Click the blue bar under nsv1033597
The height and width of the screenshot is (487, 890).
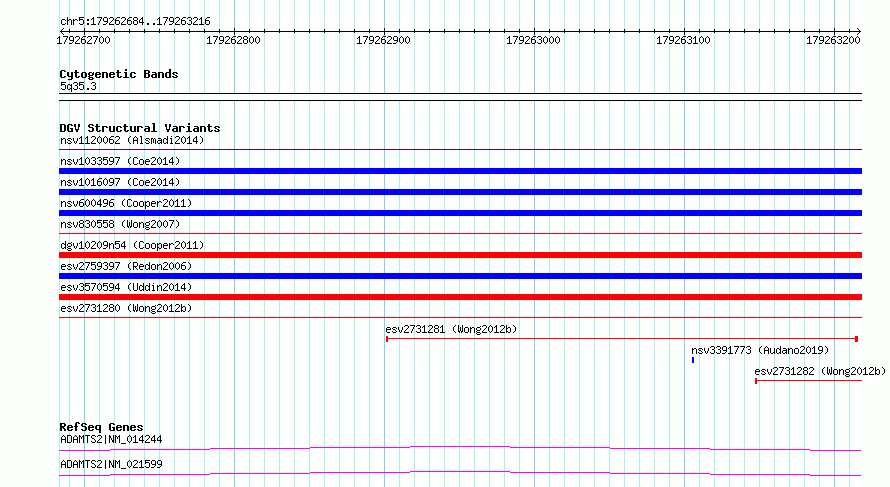460,171
